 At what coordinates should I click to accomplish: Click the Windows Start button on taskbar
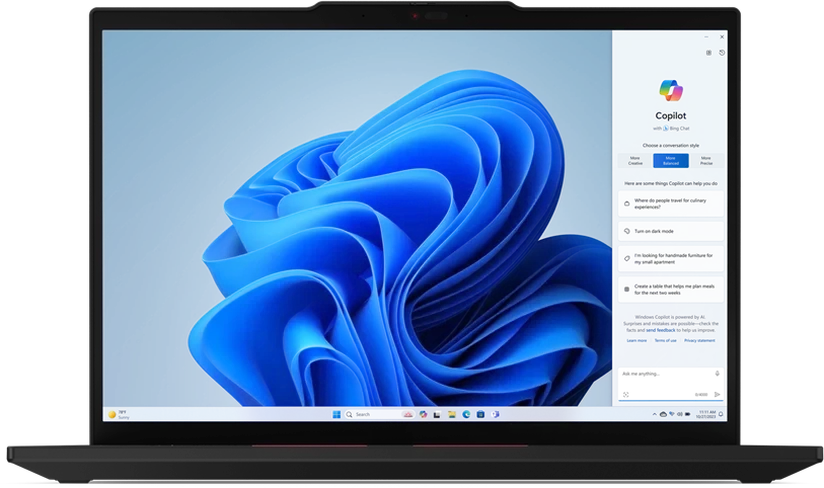tap(336, 414)
